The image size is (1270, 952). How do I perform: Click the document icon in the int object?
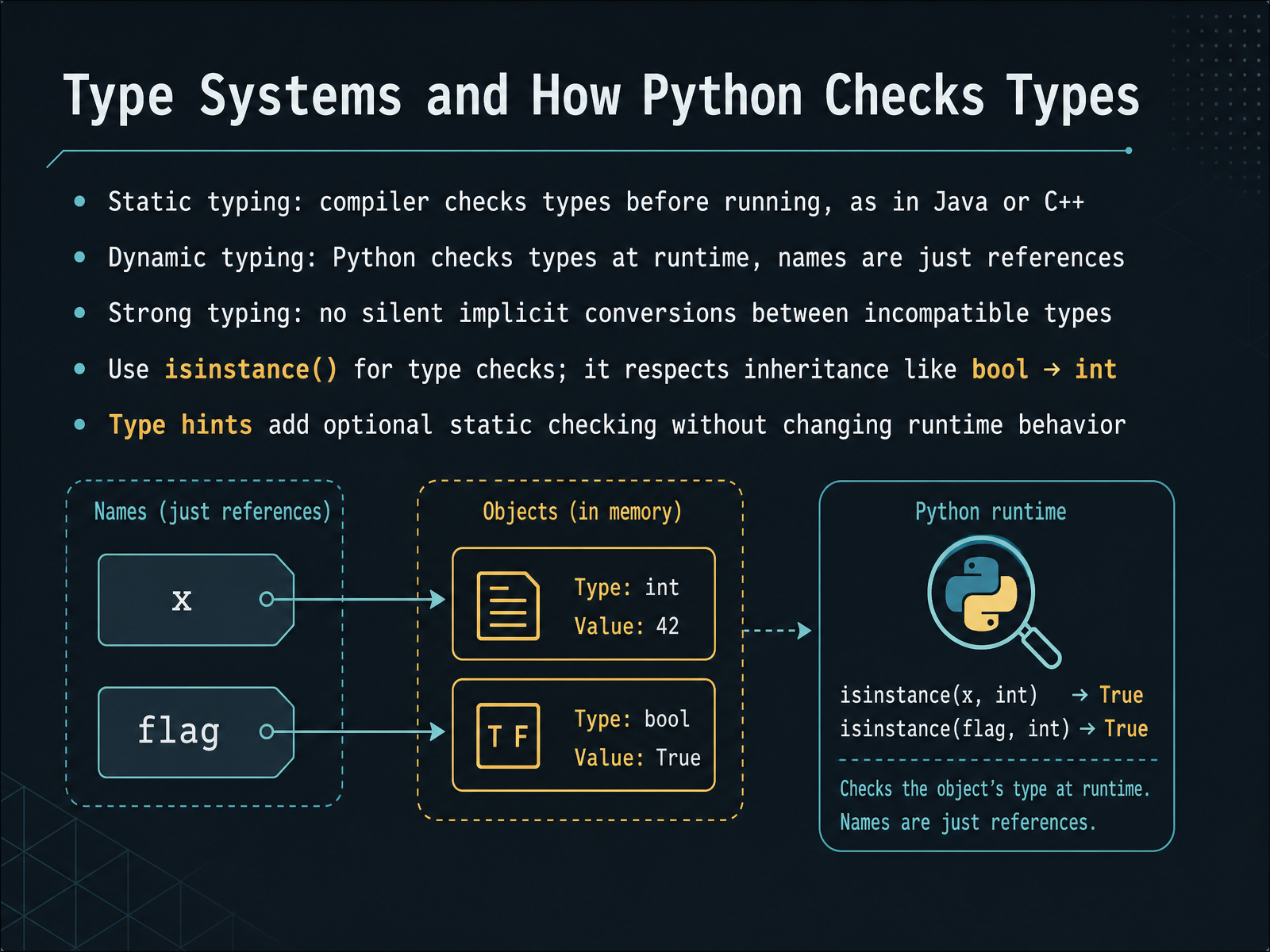coord(508,605)
